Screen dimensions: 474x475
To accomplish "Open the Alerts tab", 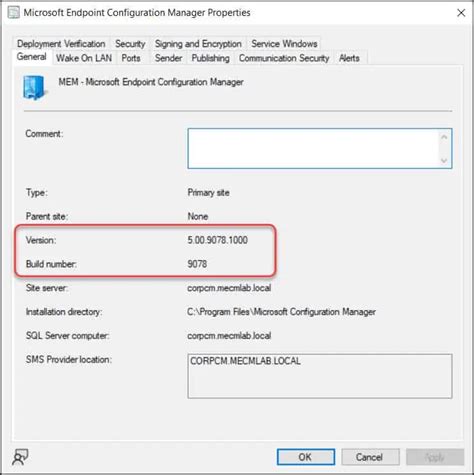I will point(349,58).
